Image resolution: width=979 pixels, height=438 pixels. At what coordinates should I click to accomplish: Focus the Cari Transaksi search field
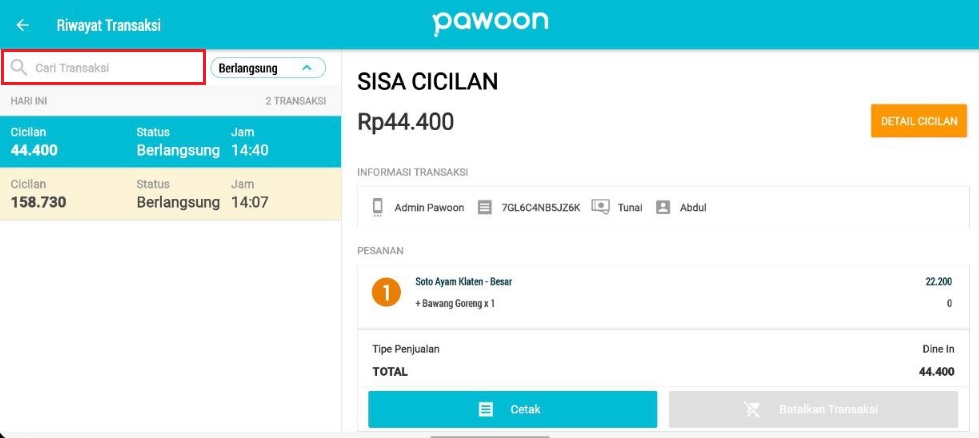coord(104,67)
